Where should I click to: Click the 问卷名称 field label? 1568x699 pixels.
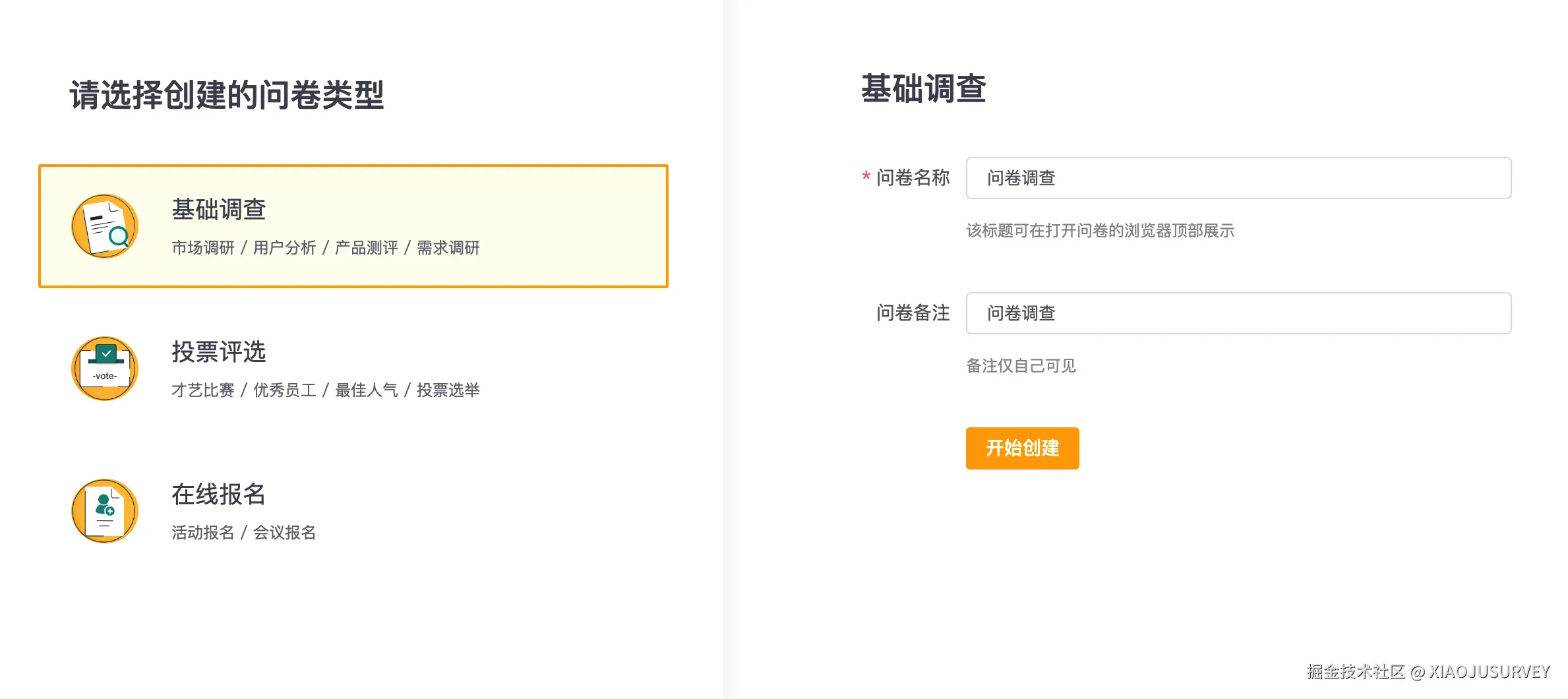(x=913, y=178)
